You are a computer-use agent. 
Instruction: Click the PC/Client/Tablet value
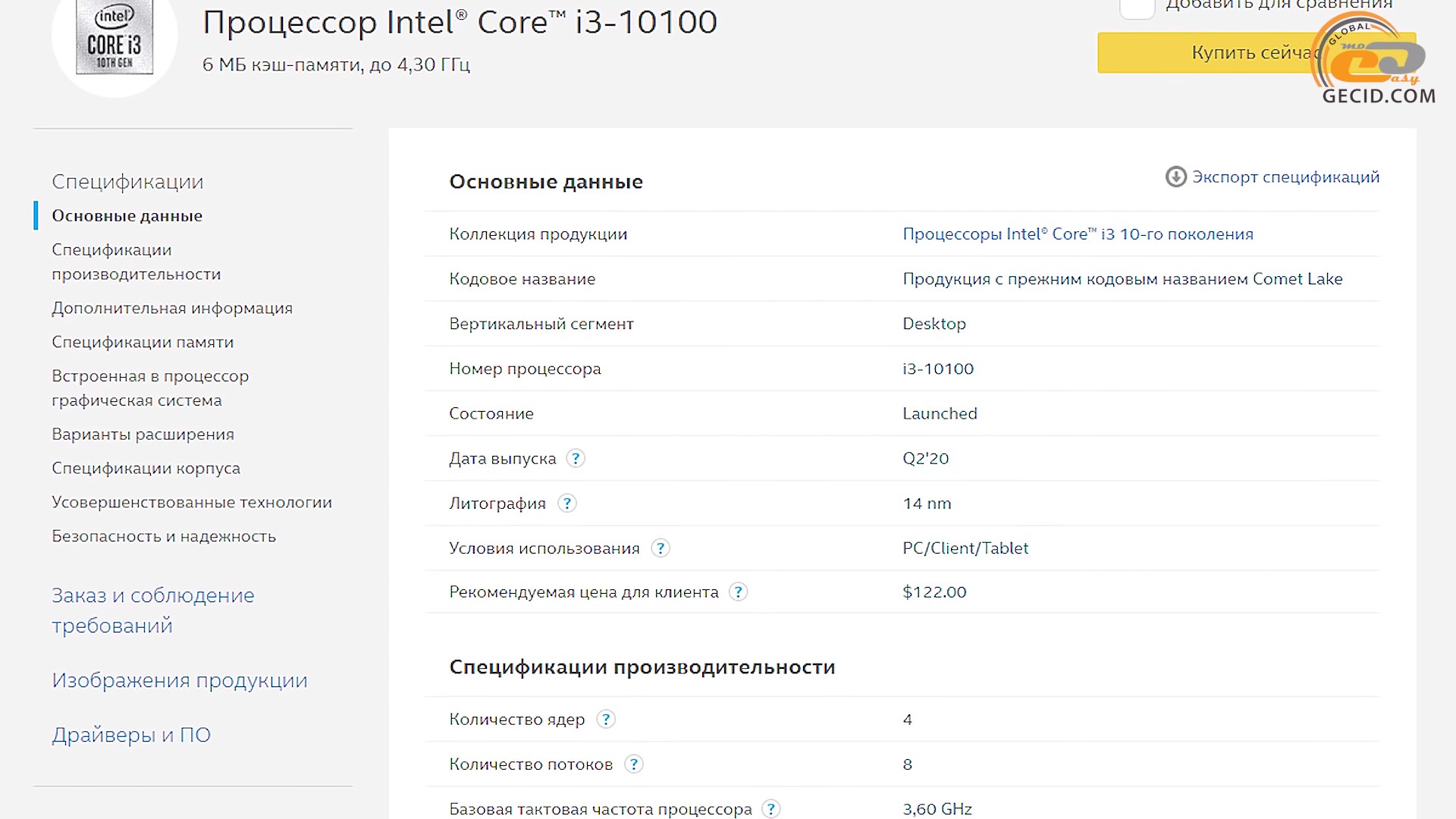click(x=965, y=548)
